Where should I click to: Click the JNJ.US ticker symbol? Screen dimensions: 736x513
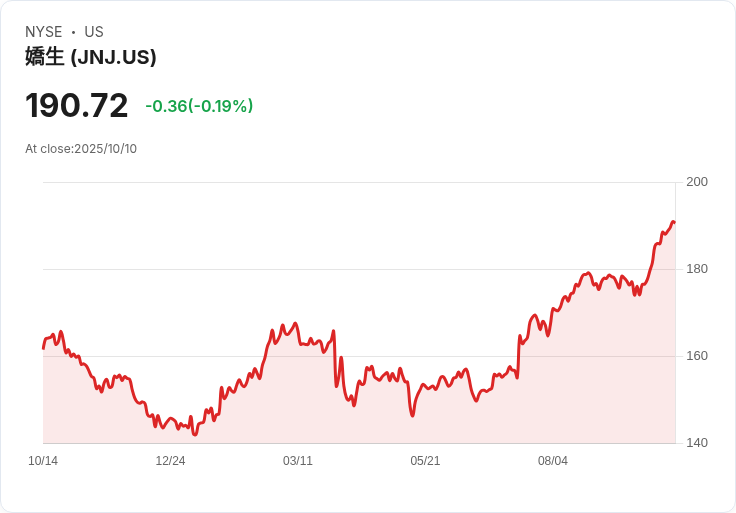click(113, 57)
